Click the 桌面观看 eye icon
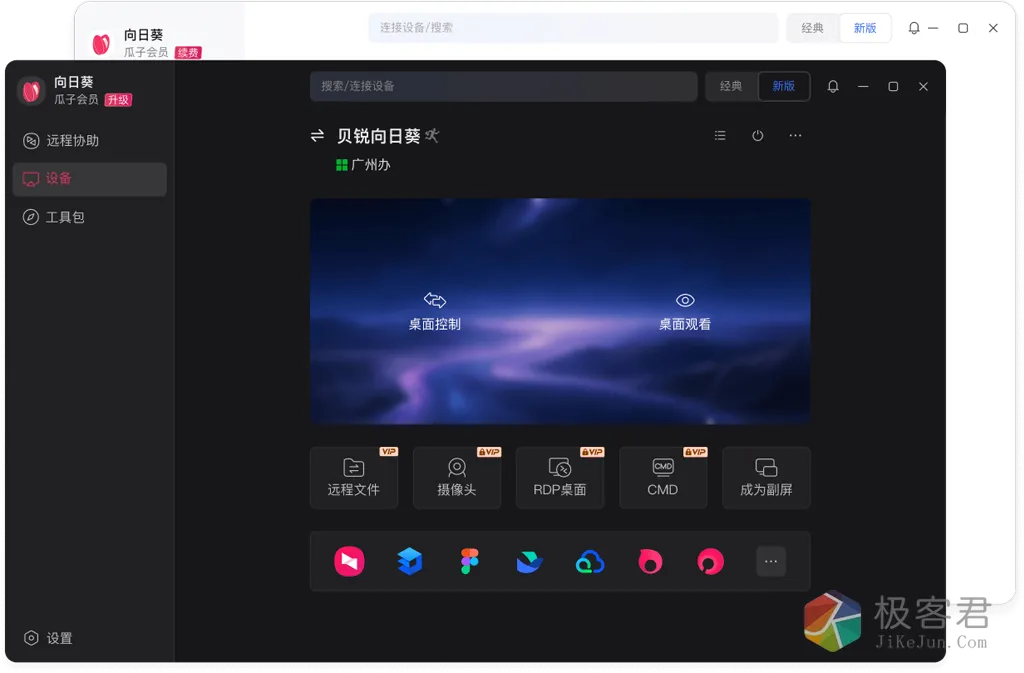The image size is (1024, 673). point(685,300)
